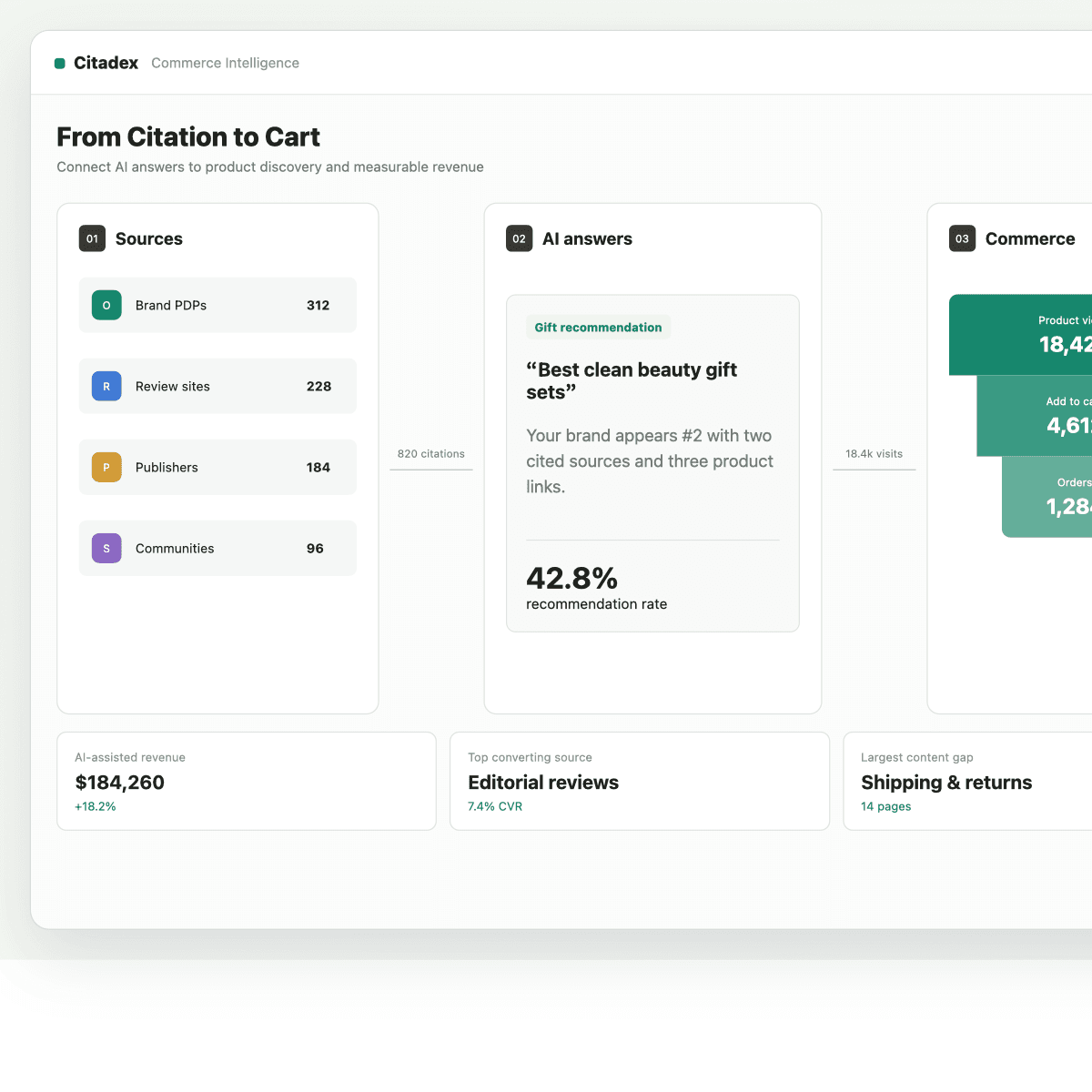Select the Brand PDPs source row
Screen dimensions: 1092x1092
pyautogui.click(x=217, y=305)
